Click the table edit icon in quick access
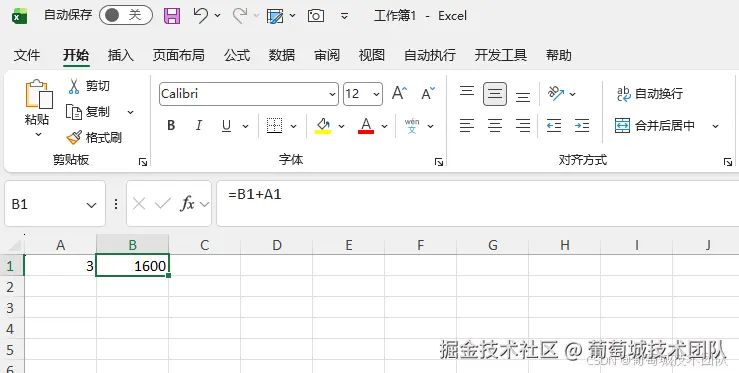739x373 pixels. point(275,16)
